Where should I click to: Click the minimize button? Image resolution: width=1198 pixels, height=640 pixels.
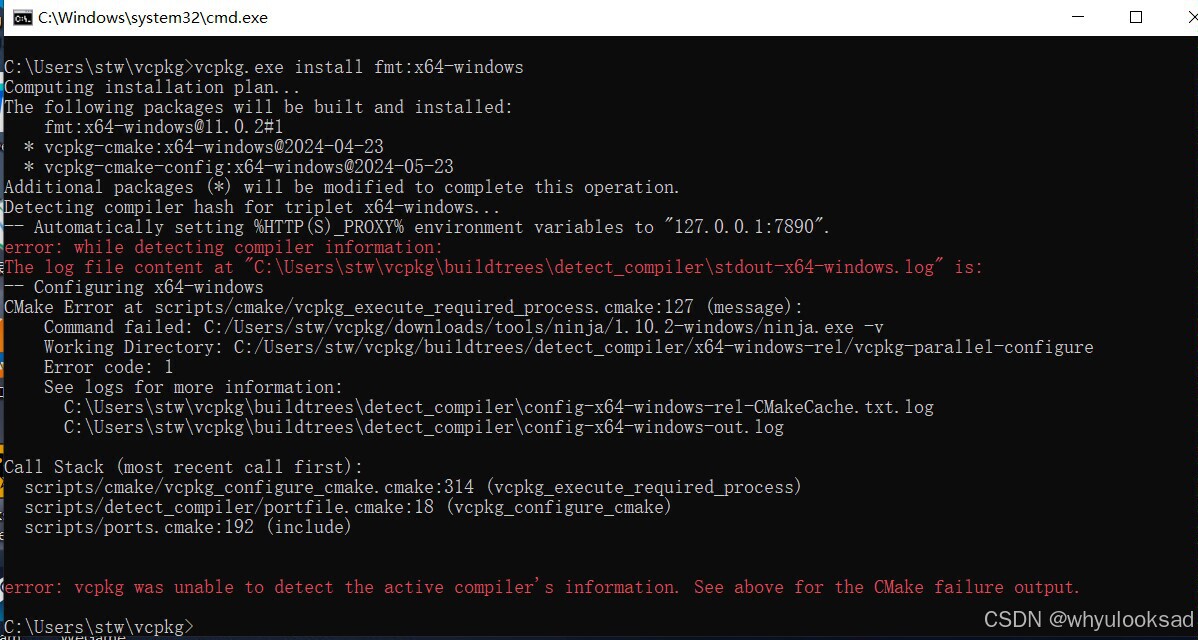(x=1076, y=17)
